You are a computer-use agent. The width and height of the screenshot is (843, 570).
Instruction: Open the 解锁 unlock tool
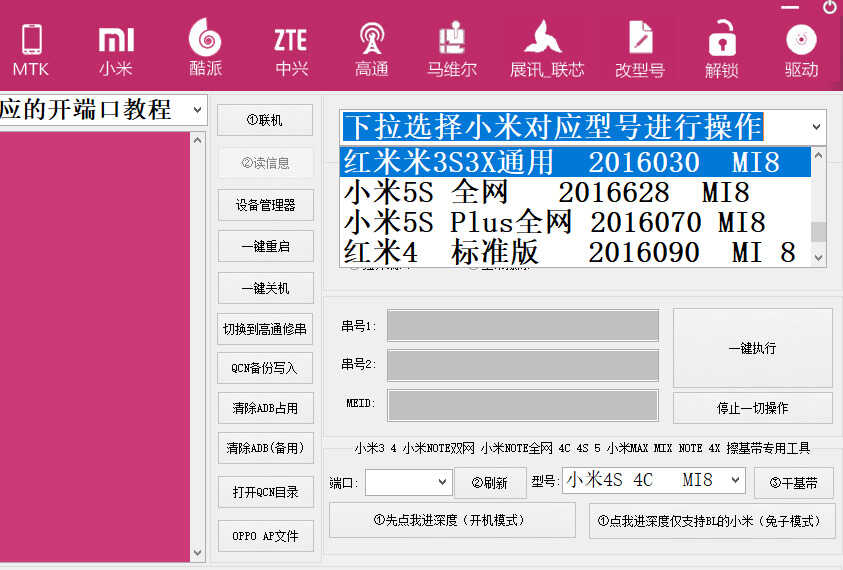721,49
